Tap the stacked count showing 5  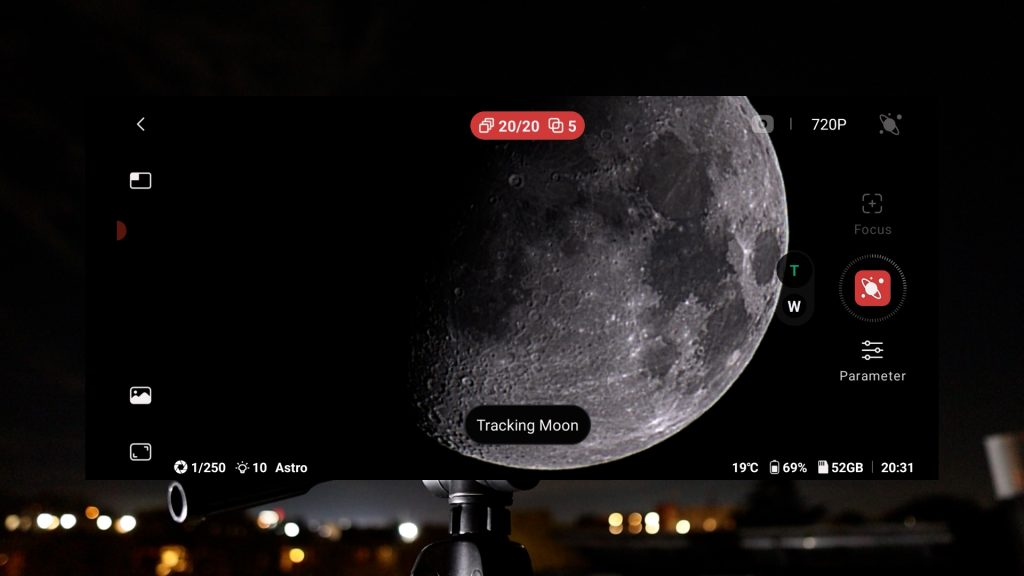(x=563, y=126)
